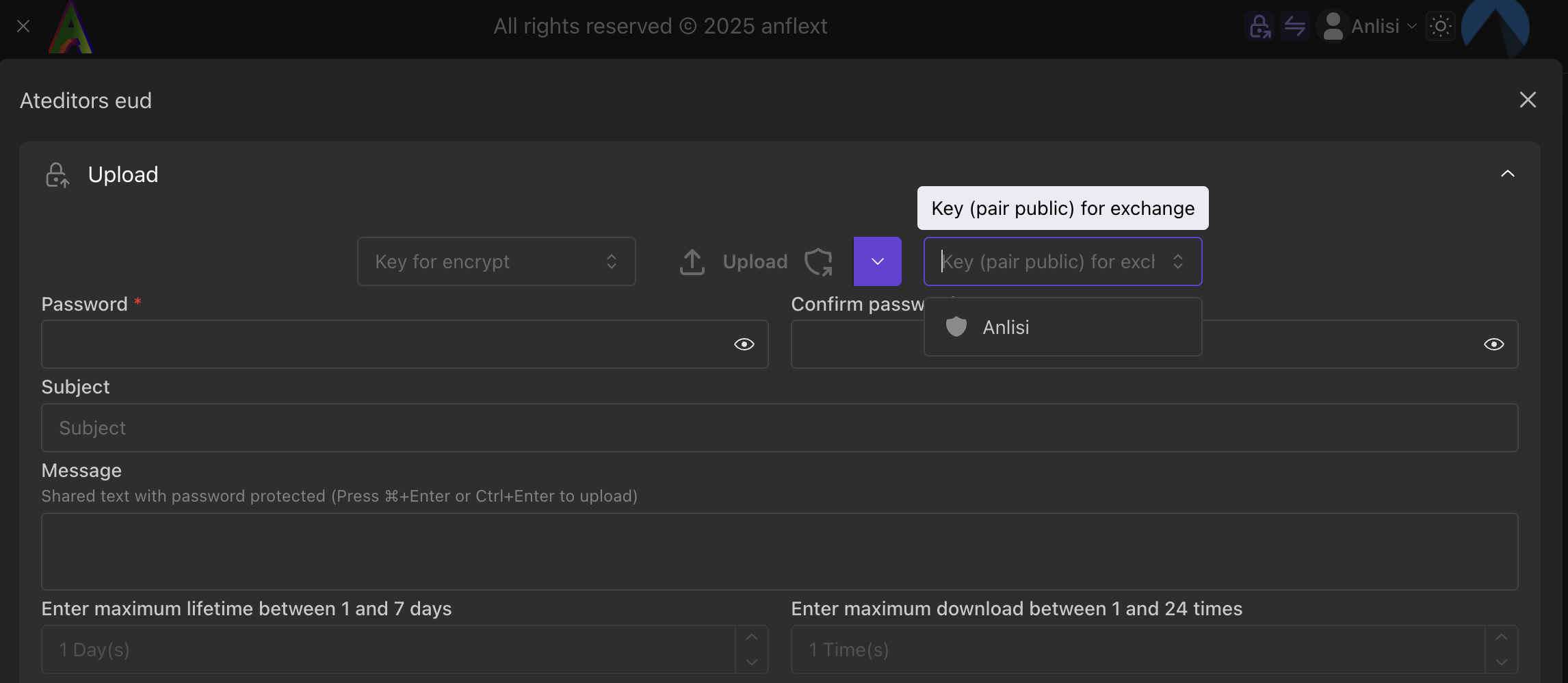Collapse the Upload section with chevron
The width and height of the screenshot is (1568, 683).
tap(1507, 174)
